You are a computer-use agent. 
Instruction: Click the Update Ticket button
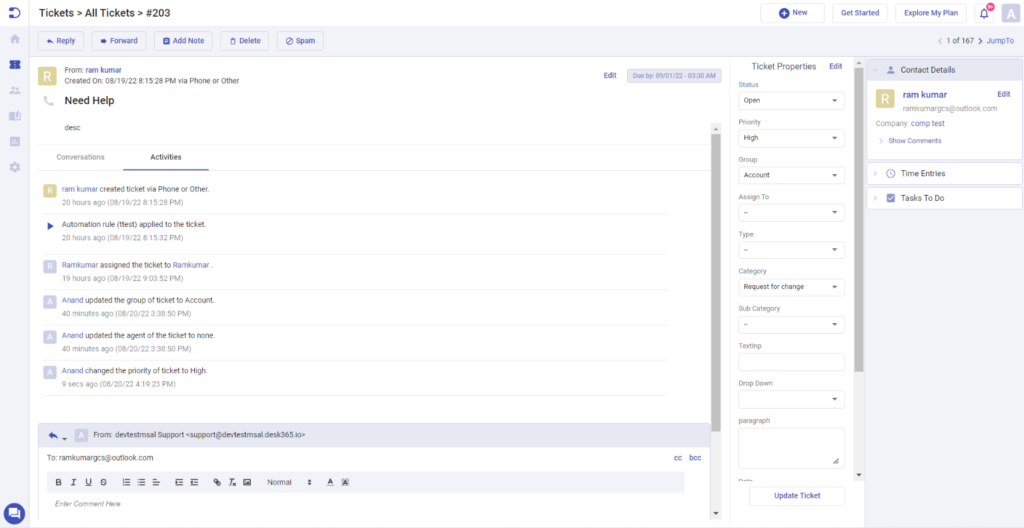[796, 497]
